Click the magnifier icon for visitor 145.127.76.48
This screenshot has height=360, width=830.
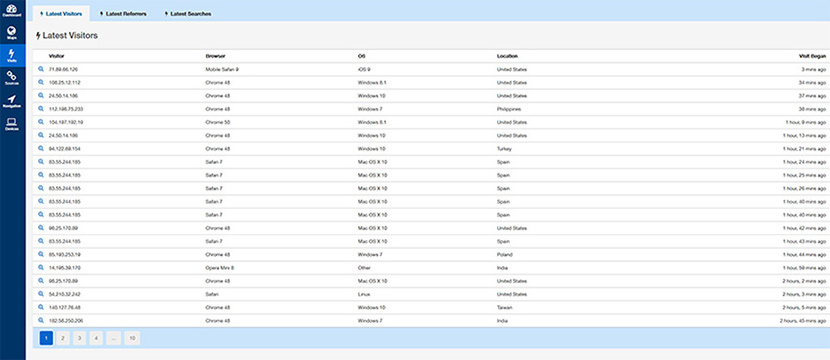click(41, 308)
